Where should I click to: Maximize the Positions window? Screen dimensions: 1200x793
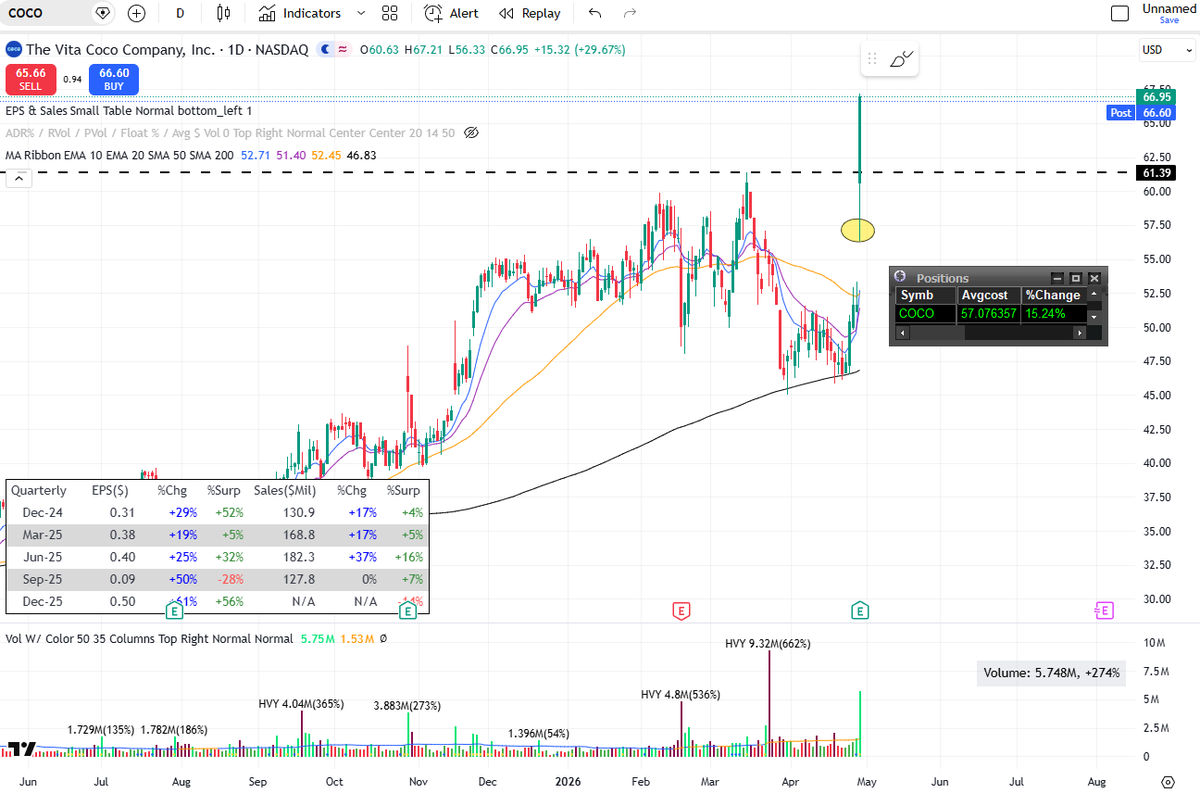point(1076,278)
